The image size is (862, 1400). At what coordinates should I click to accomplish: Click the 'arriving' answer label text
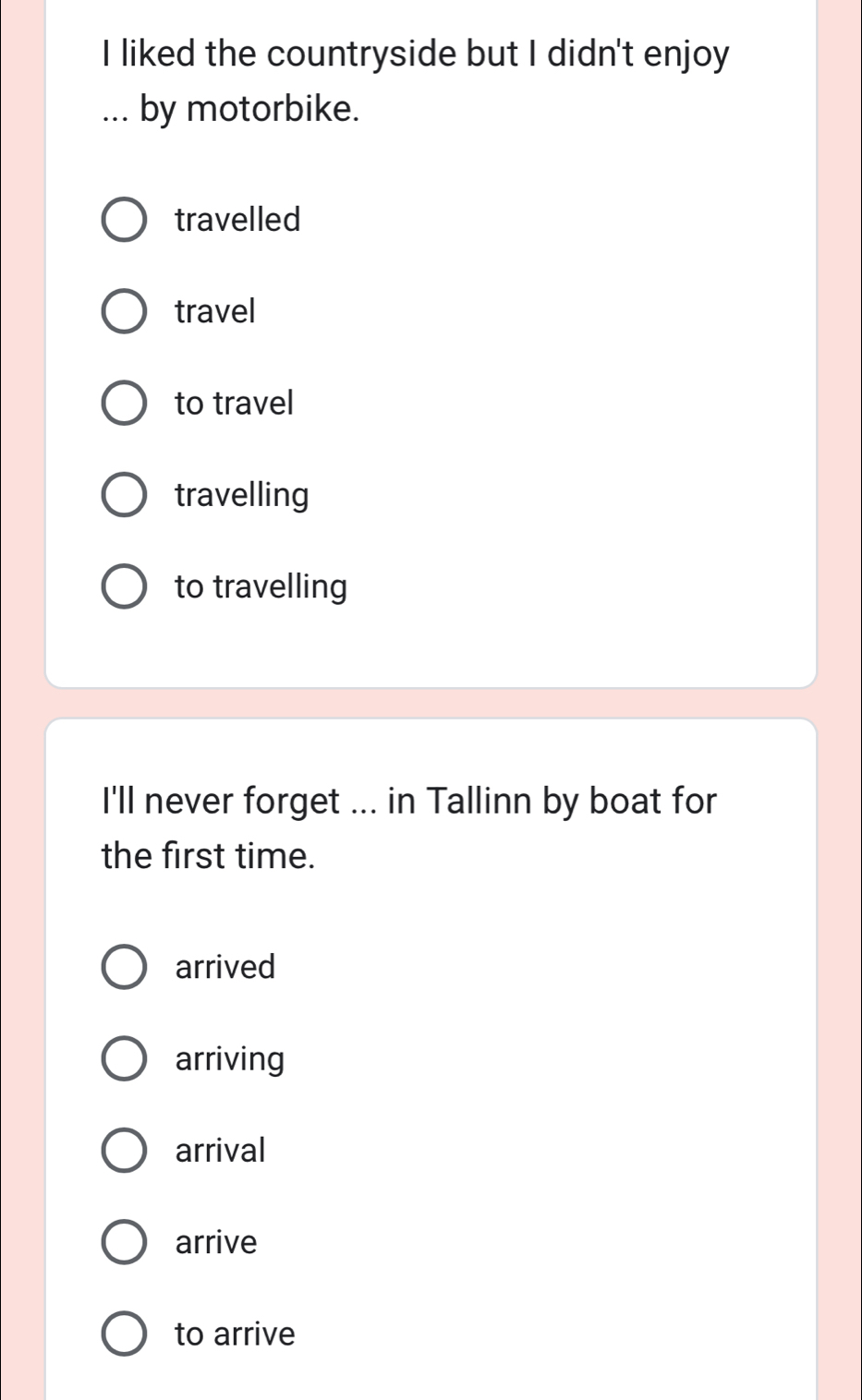pos(230,1059)
